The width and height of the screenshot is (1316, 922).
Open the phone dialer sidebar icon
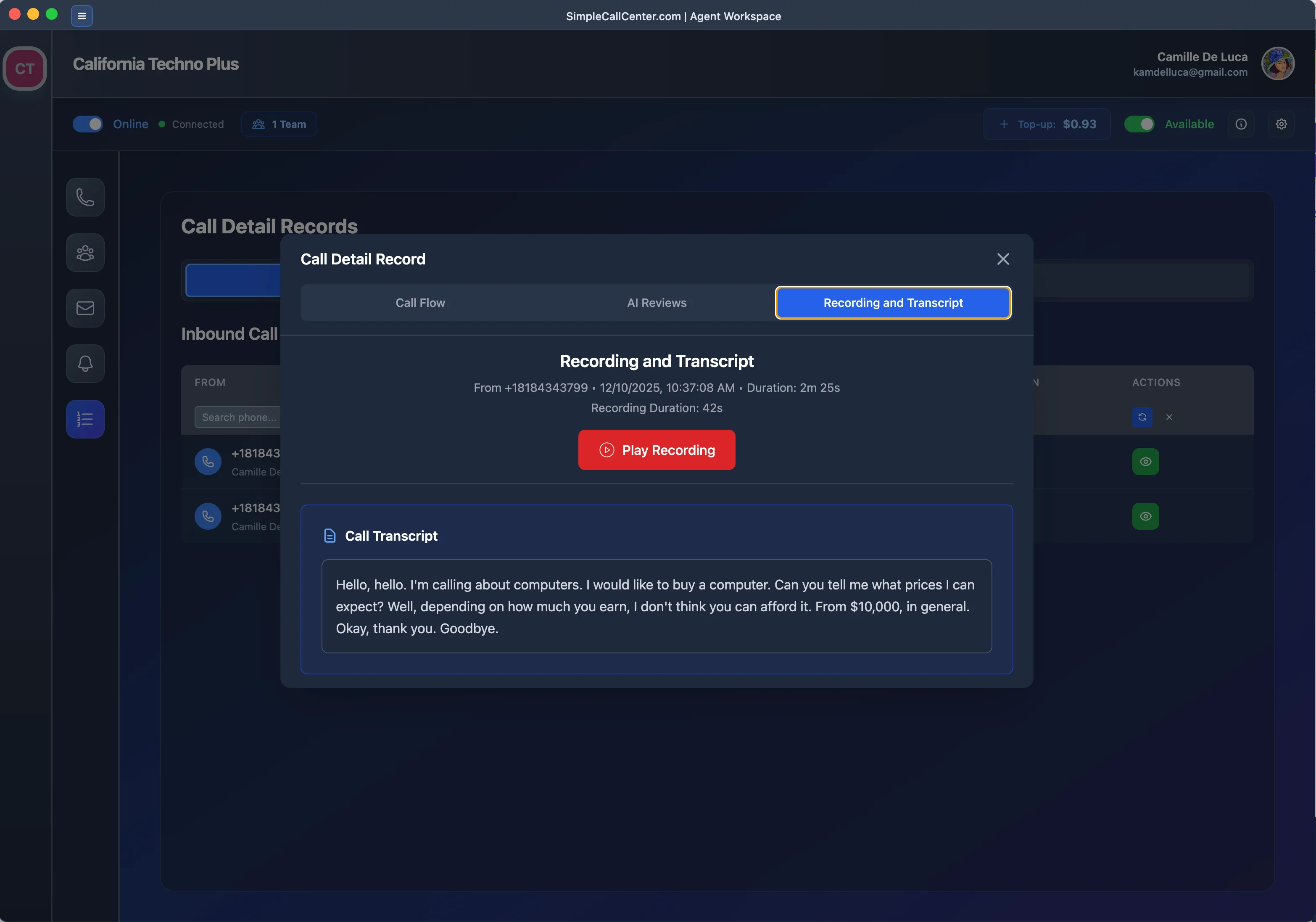point(85,197)
